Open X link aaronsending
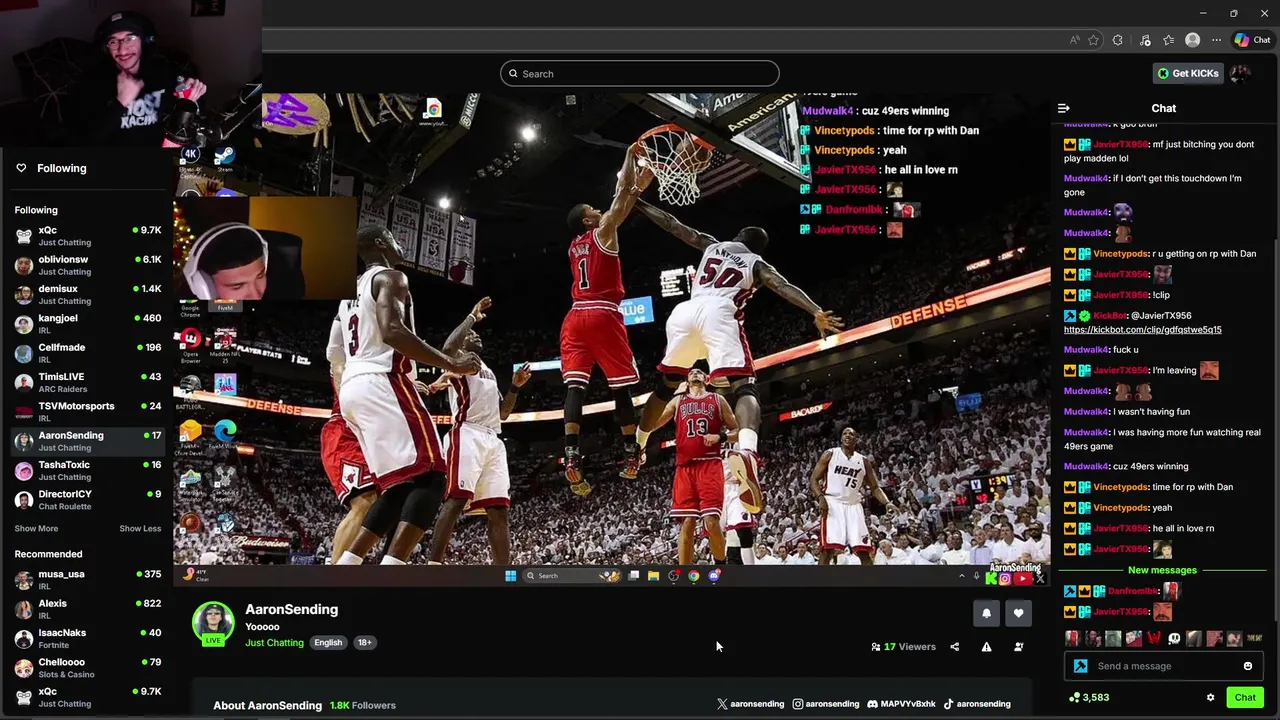This screenshot has width=1280, height=720. coord(750,704)
